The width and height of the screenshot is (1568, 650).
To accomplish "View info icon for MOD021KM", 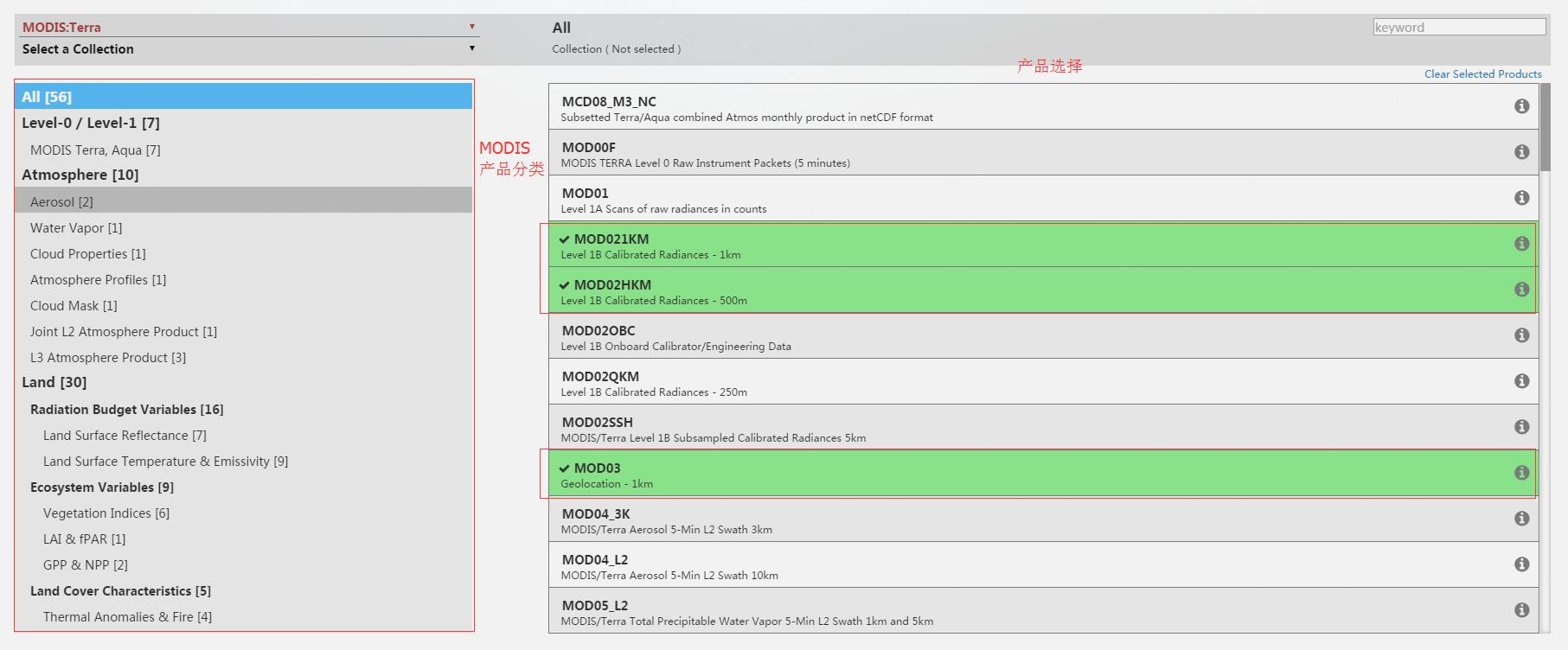I will click(1521, 244).
